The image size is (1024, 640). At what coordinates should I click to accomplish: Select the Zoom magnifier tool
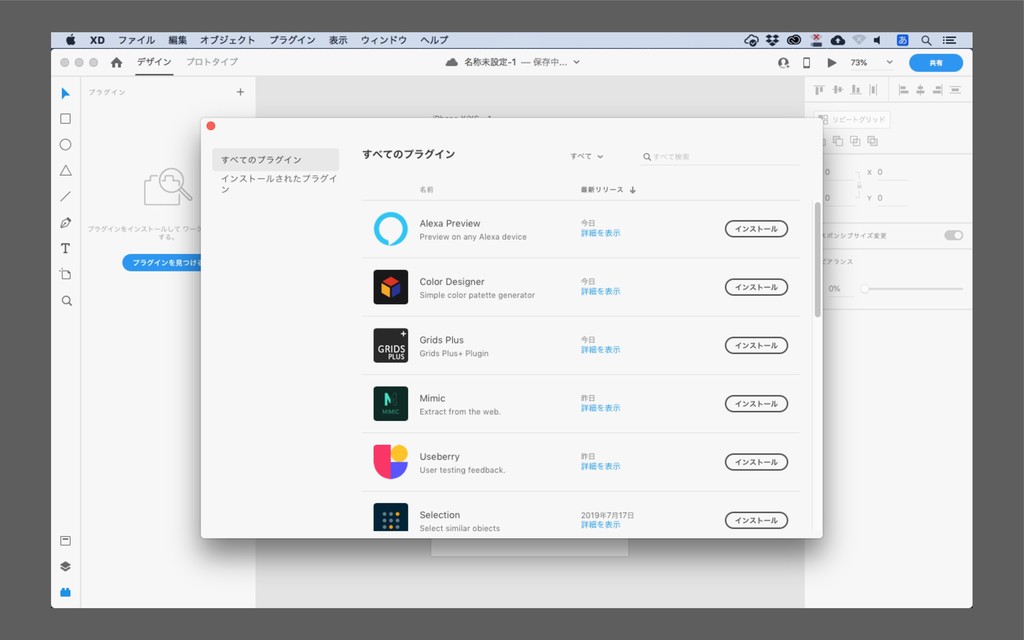pyautogui.click(x=66, y=300)
